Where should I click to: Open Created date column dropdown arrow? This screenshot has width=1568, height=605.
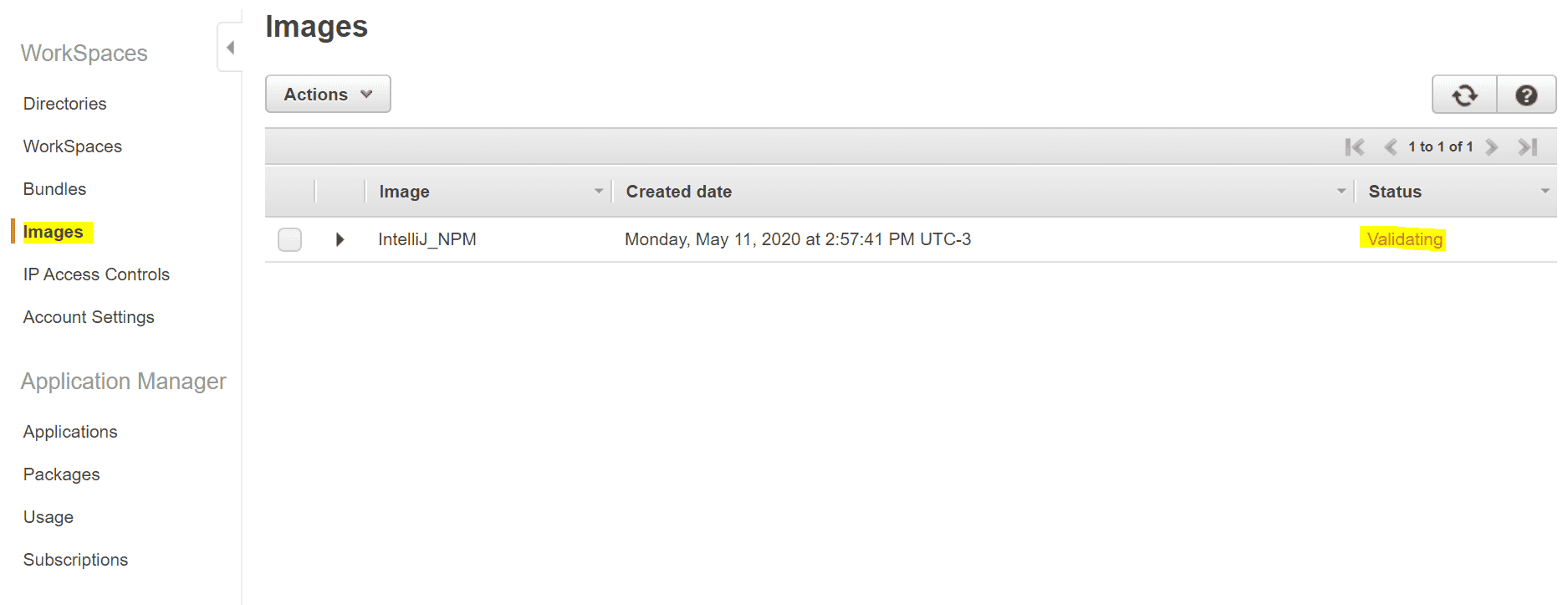pyautogui.click(x=1341, y=192)
